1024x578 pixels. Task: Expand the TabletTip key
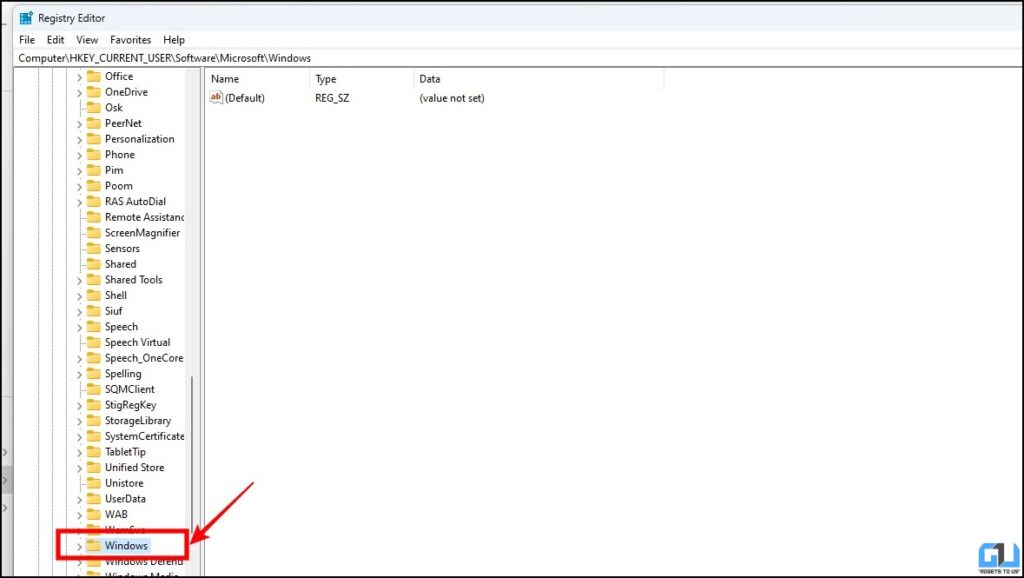(x=79, y=453)
